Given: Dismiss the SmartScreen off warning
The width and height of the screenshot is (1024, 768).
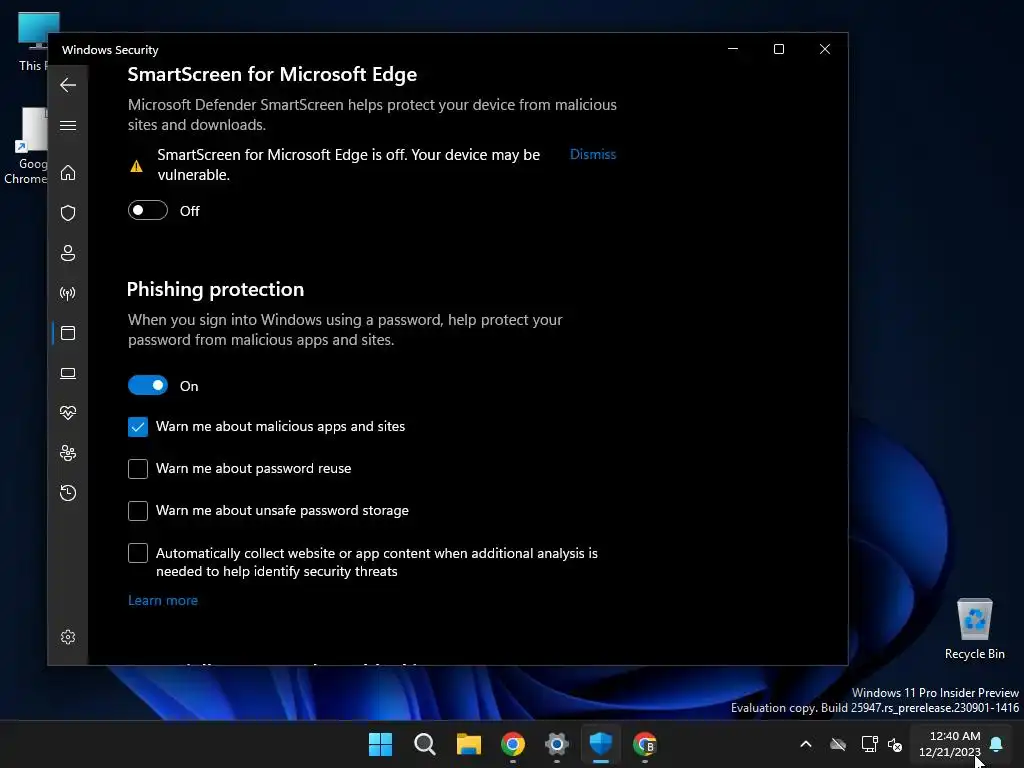Looking at the screenshot, I should click(593, 154).
